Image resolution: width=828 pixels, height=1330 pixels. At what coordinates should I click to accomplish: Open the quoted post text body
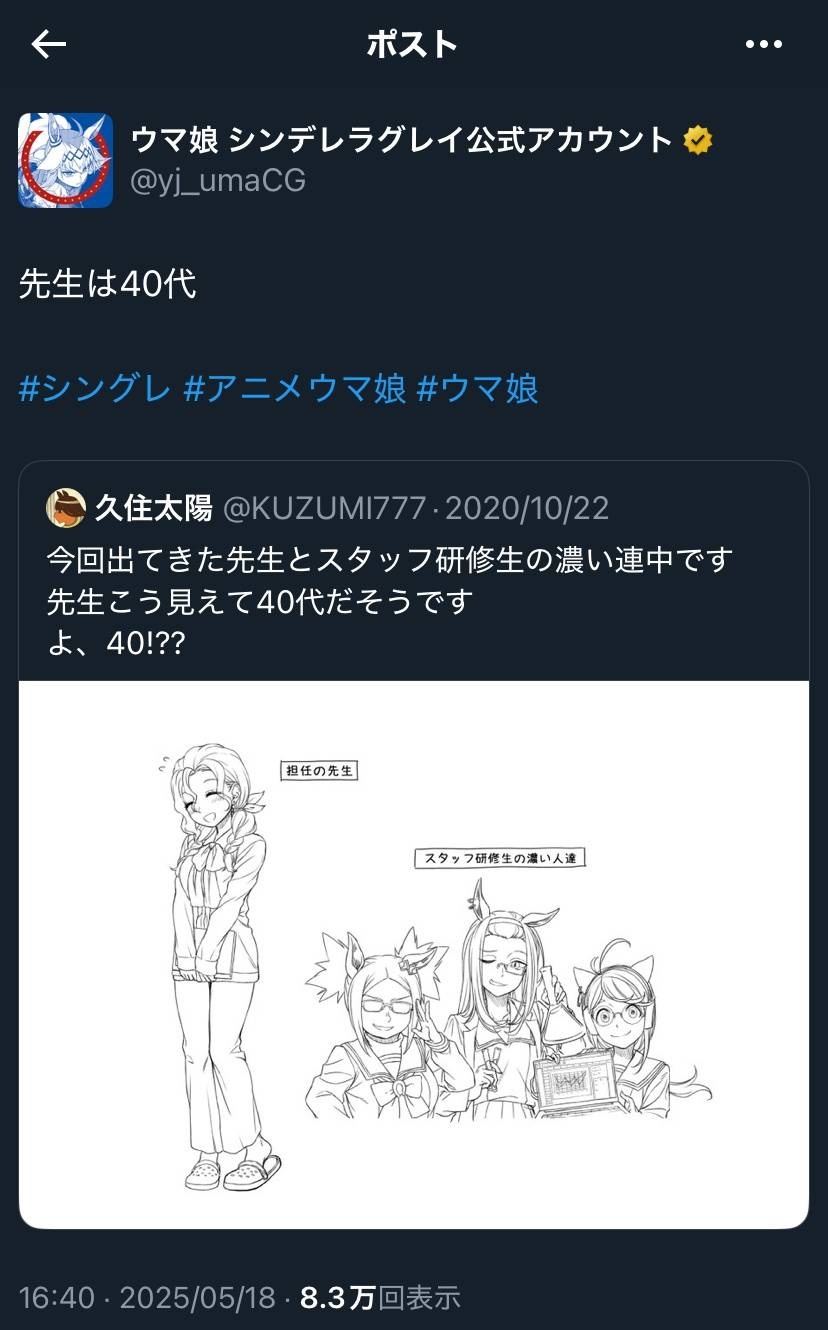(x=390, y=601)
